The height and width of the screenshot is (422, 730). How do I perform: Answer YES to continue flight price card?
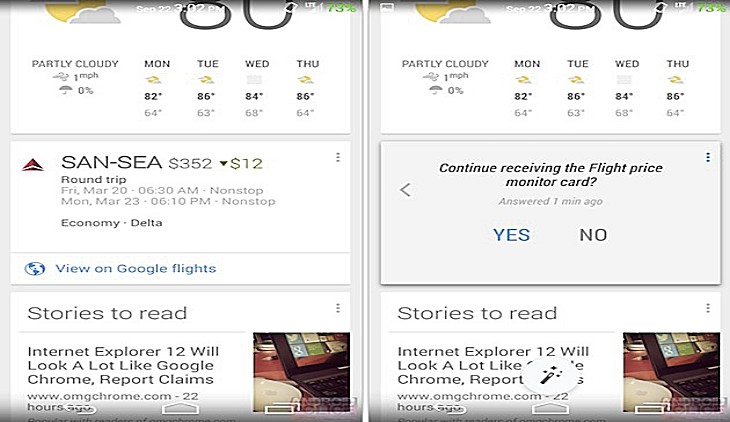(x=511, y=235)
